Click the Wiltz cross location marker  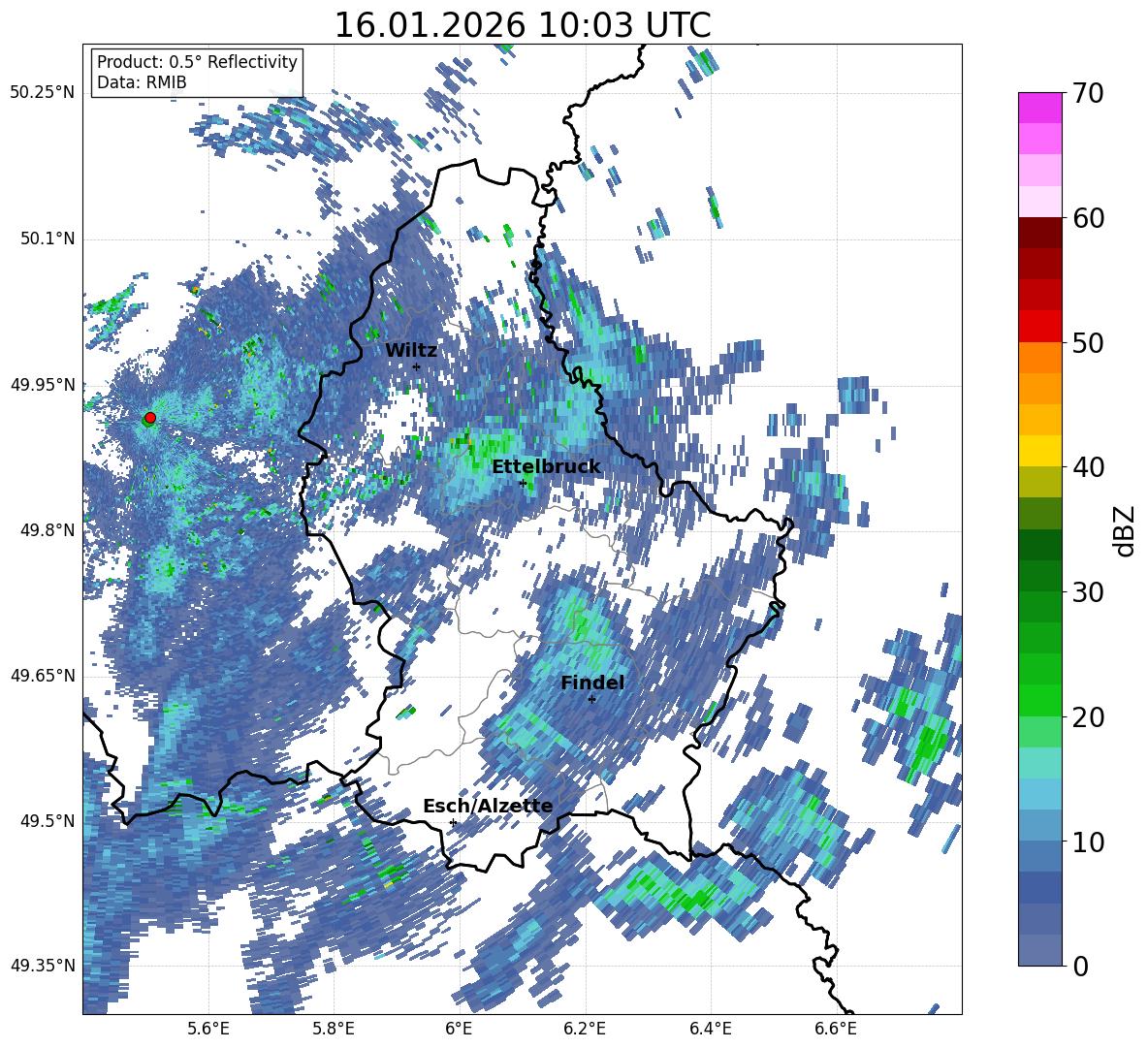coord(416,366)
